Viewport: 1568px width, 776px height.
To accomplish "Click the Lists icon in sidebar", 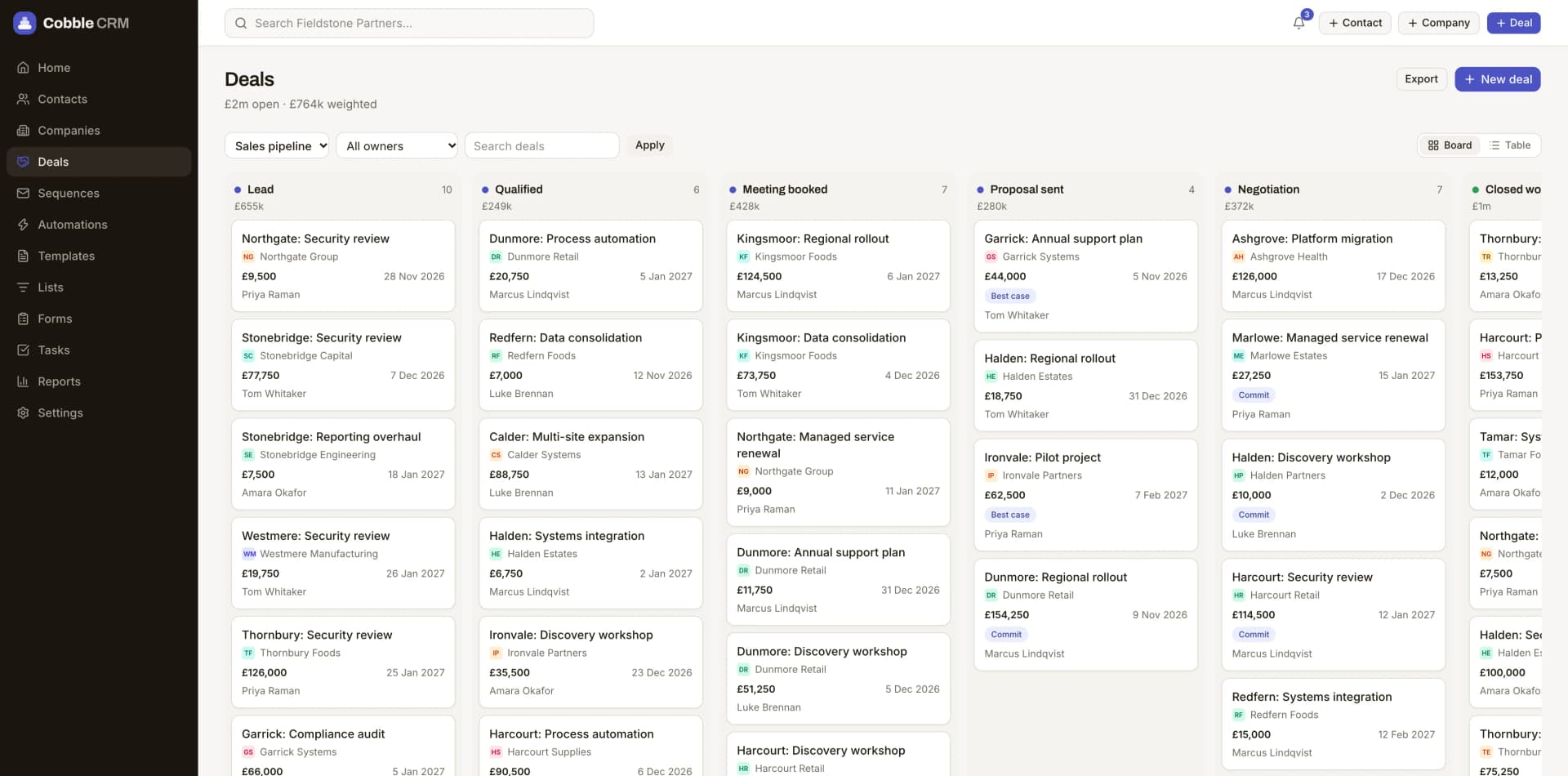I will (23, 288).
